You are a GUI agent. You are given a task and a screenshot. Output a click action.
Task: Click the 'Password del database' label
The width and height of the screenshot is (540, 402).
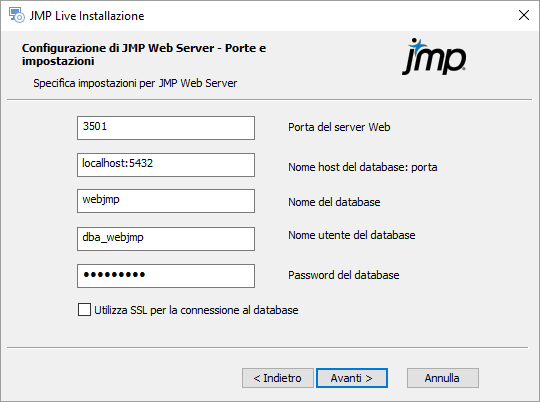tap(344, 275)
